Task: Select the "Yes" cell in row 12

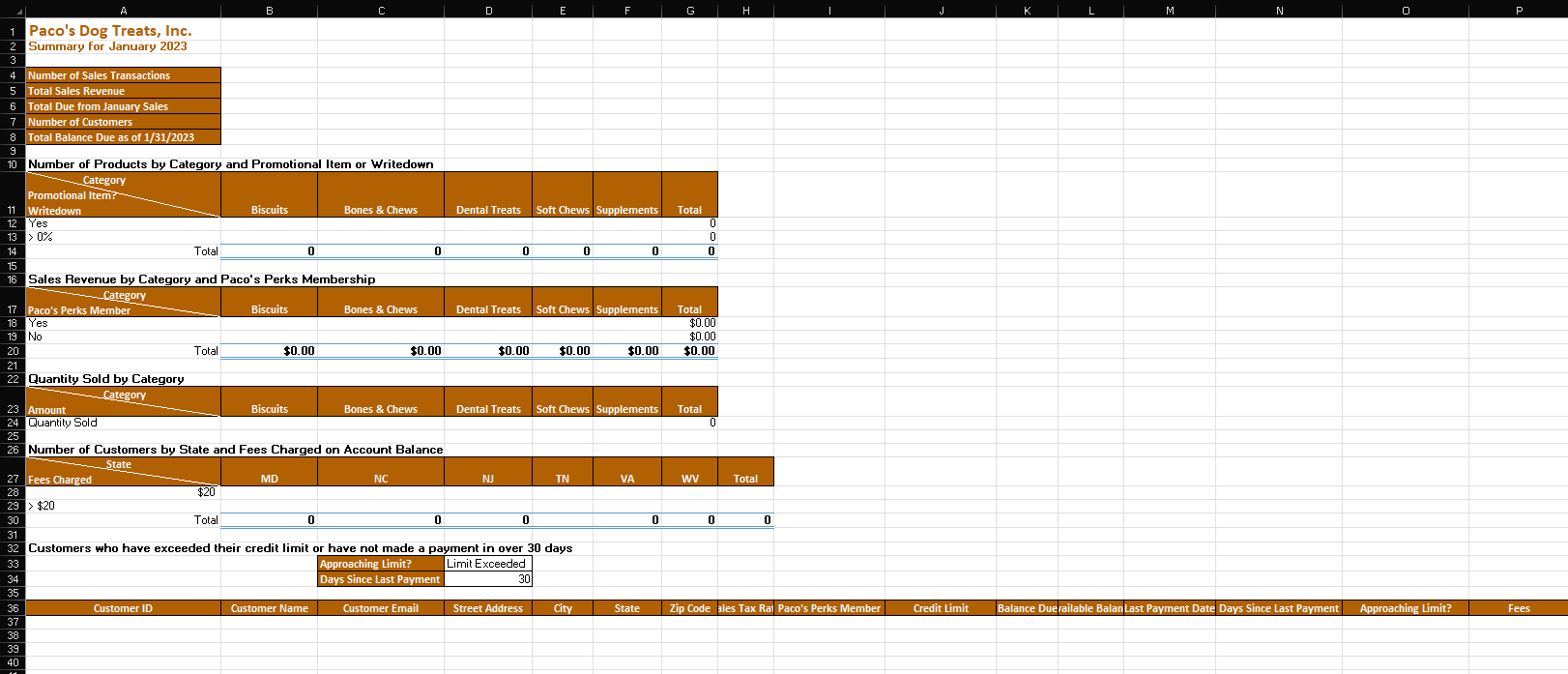Action: click(x=123, y=223)
